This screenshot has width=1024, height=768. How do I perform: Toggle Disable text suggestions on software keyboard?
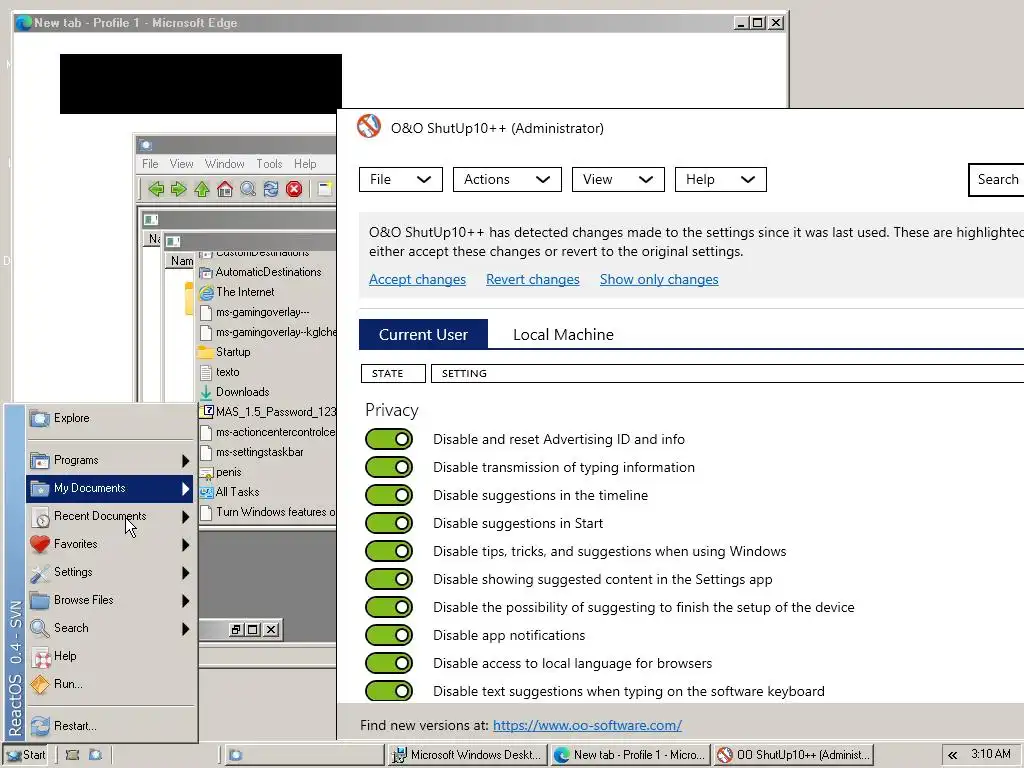[x=389, y=691]
